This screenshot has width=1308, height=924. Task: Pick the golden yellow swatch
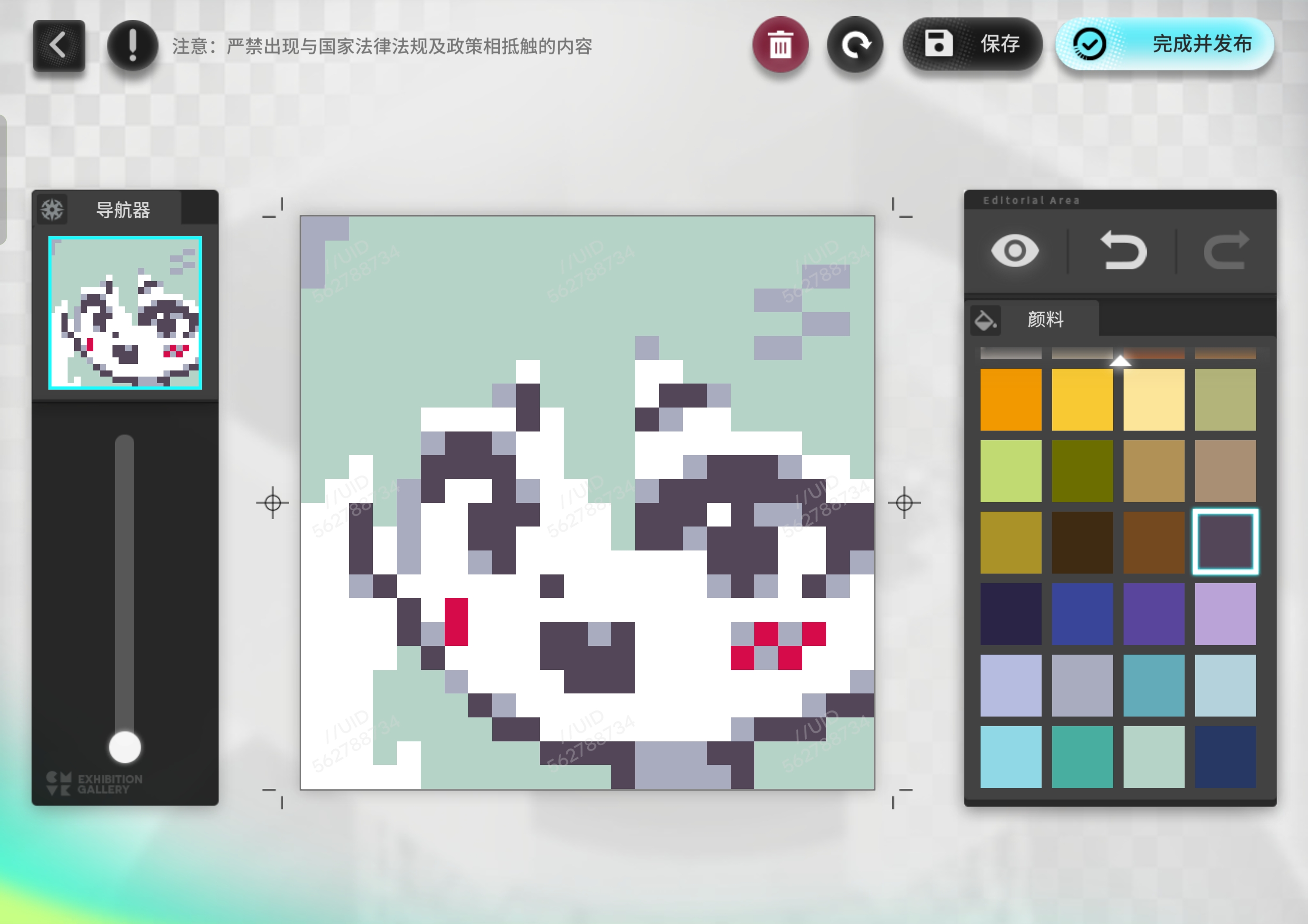point(1082,399)
